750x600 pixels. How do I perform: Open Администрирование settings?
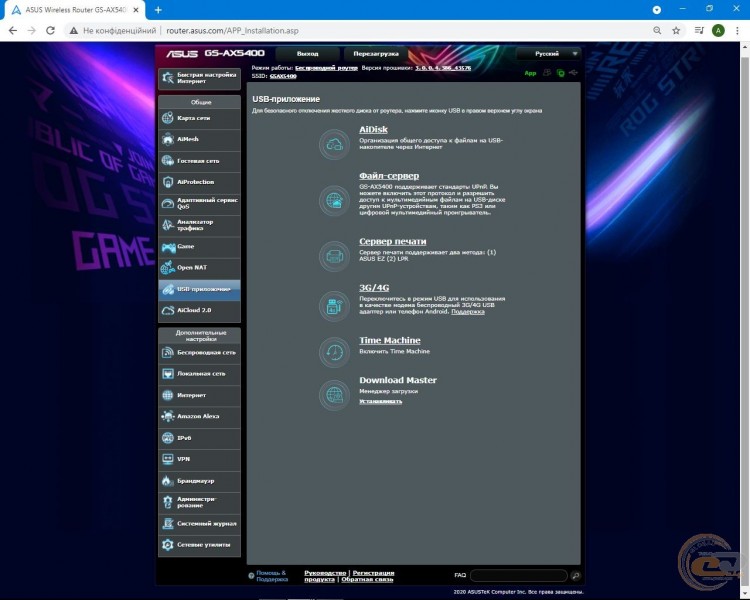click(x=199, y=502)
